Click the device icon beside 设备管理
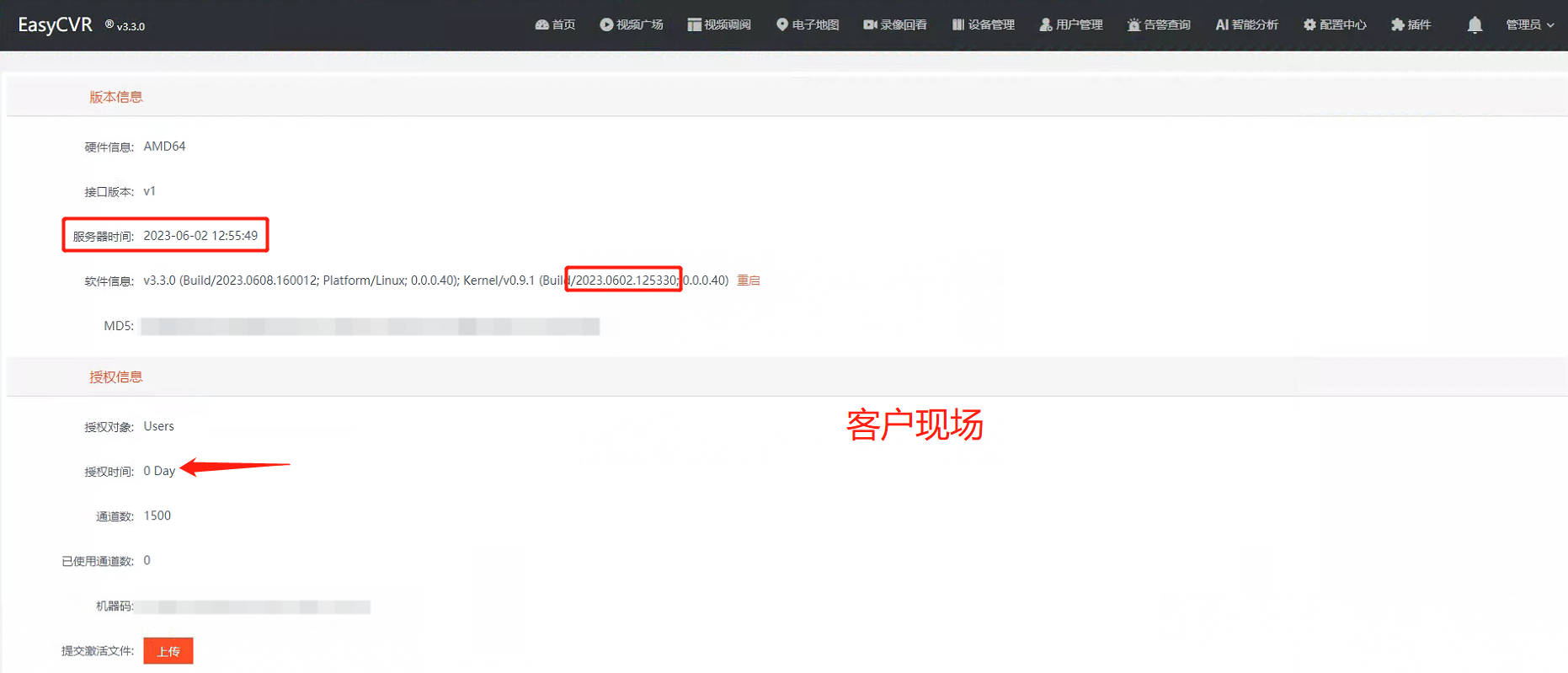 (x=957, y=25)
